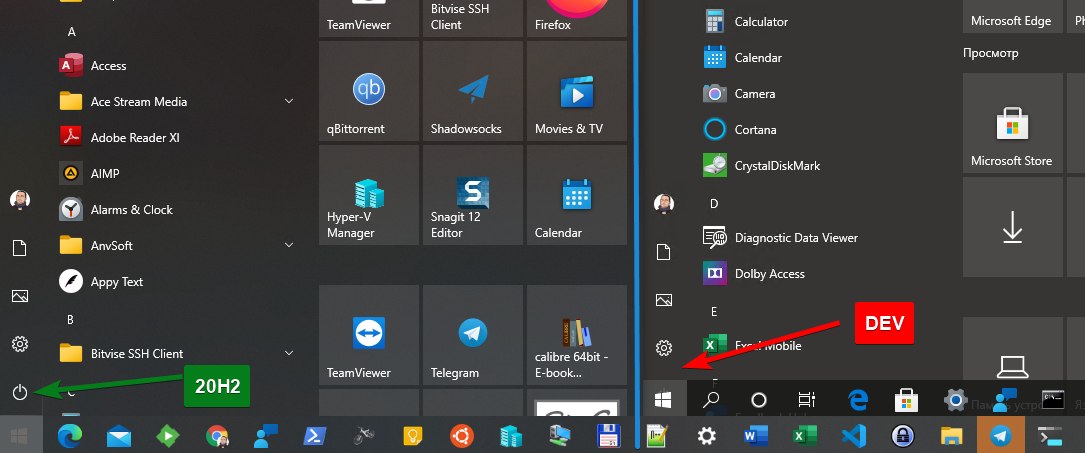Open calibre 64bit E-book tile
The height and width of the screenshot is (453, 1085).
pos(577,335)
